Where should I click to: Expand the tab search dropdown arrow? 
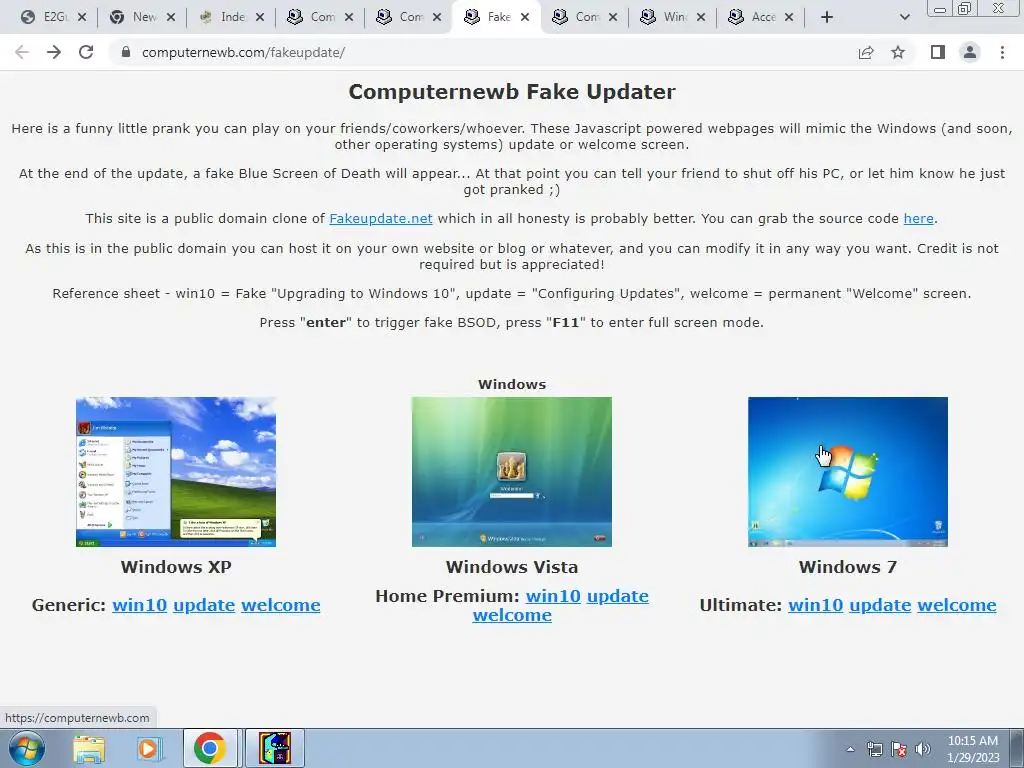(x=904, y=17)
